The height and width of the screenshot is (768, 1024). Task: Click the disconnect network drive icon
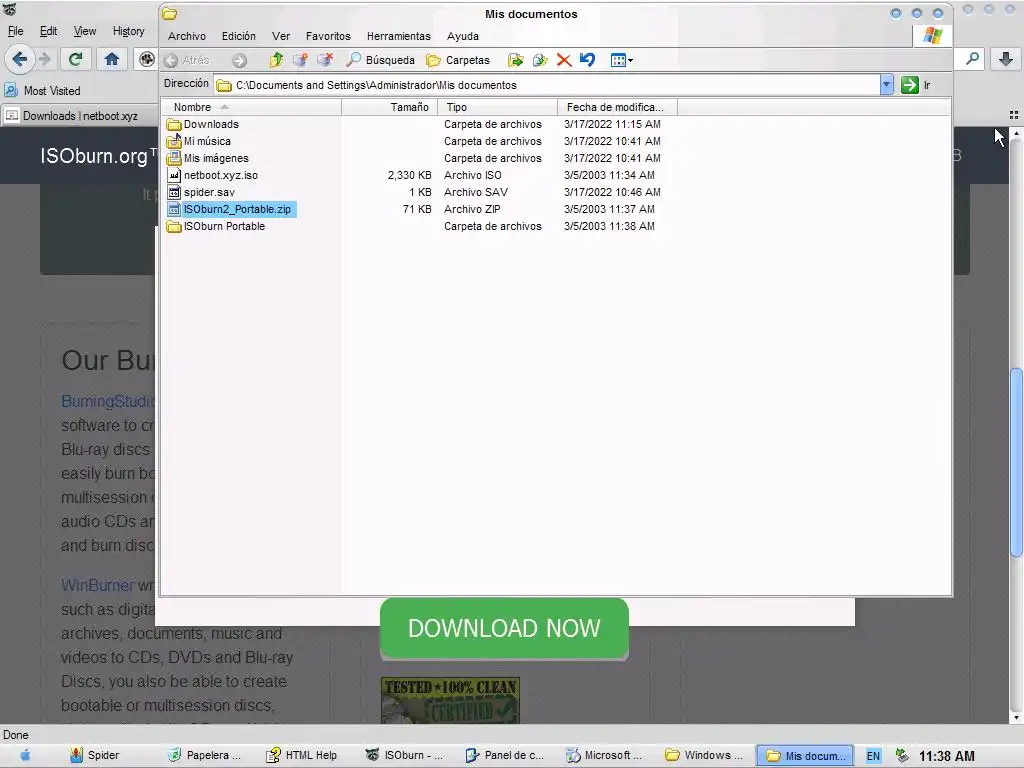click(325, 60)
